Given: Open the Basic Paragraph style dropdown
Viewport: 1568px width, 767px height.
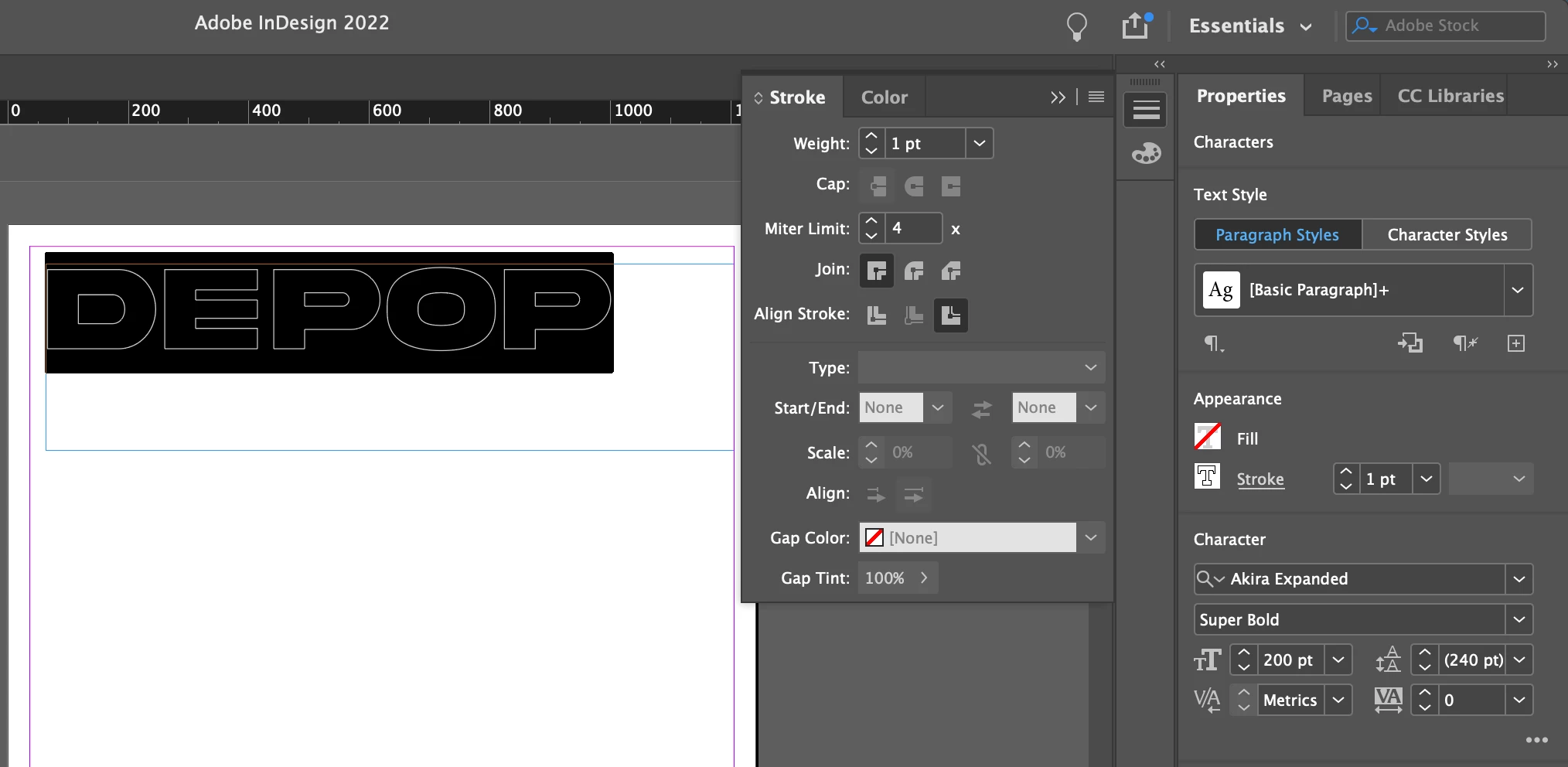Looking at the screenshot, I should pos(1518,290).
